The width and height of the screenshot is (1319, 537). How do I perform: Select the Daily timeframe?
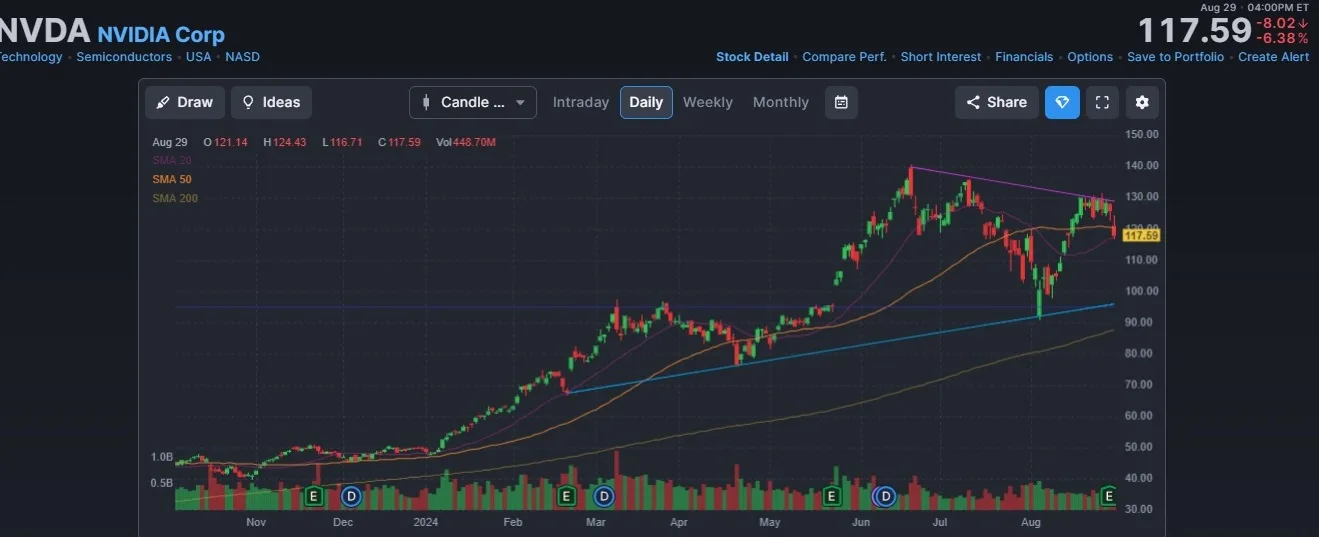click(x=646, y=102)
